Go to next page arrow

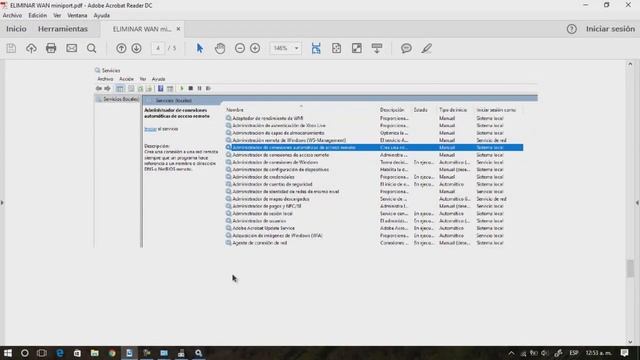pyautogui.click(x=136, y=48)
